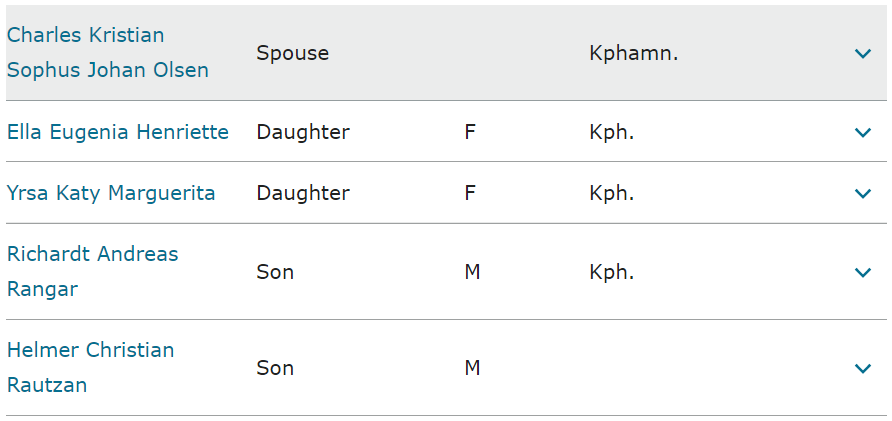Click Son in Richardt Andreas Rangar's row
The height and width of the screenshot is (421, 892).
pyautogui.click(x=275, y=272)
